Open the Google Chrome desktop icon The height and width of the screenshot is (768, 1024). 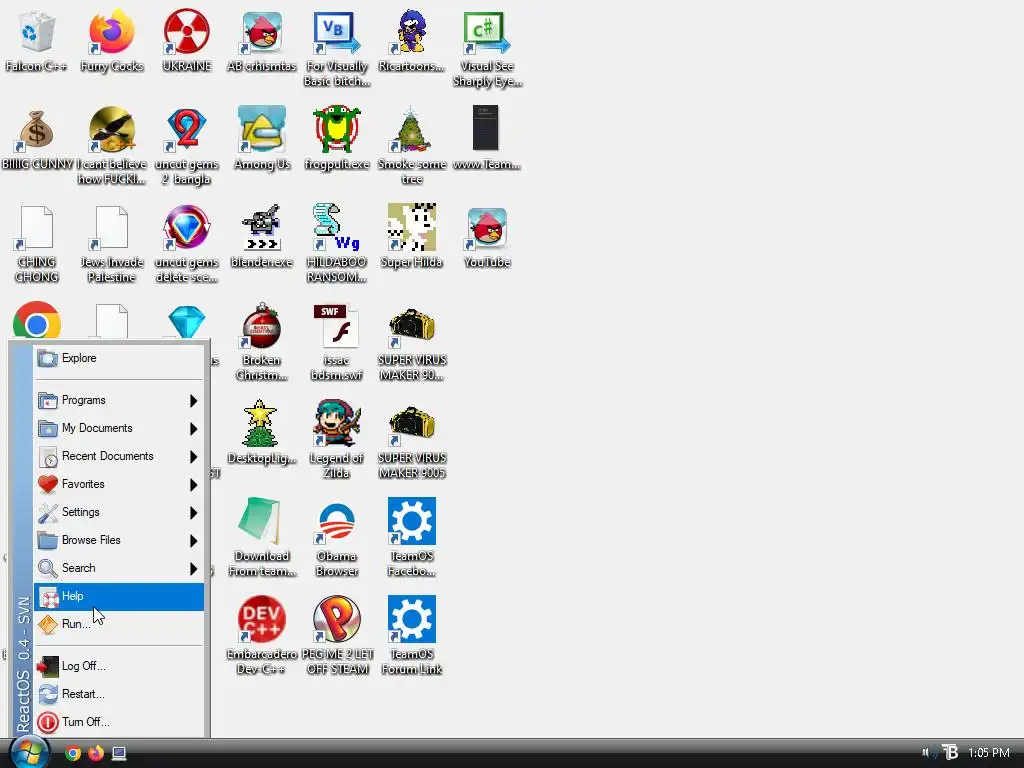coord(37,320)
